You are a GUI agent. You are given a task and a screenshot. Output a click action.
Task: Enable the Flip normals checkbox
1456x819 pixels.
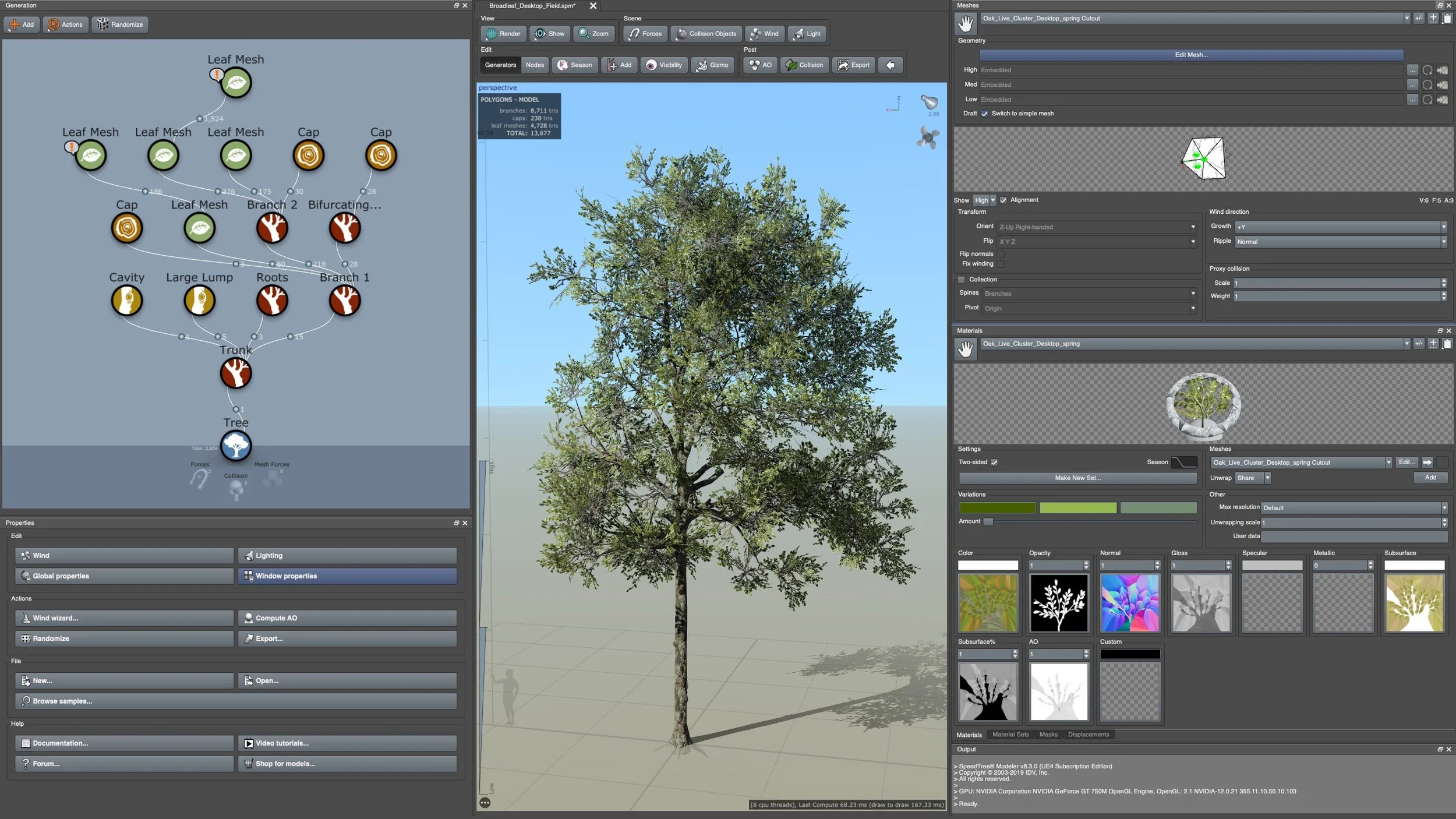1000,254
